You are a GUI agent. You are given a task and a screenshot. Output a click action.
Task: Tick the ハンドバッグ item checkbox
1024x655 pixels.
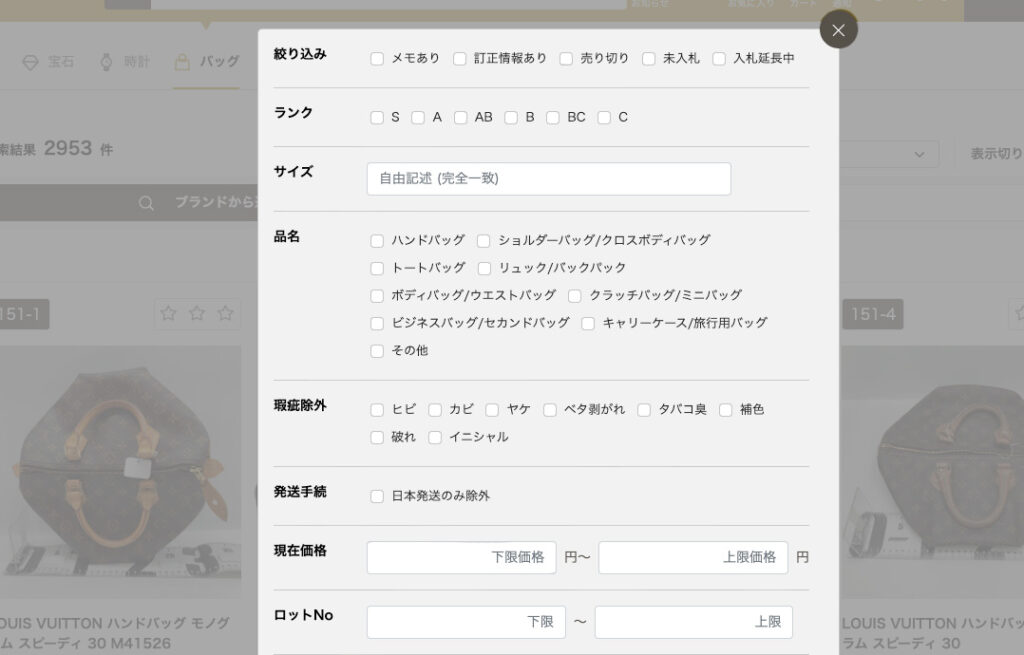tap(377, 241)
